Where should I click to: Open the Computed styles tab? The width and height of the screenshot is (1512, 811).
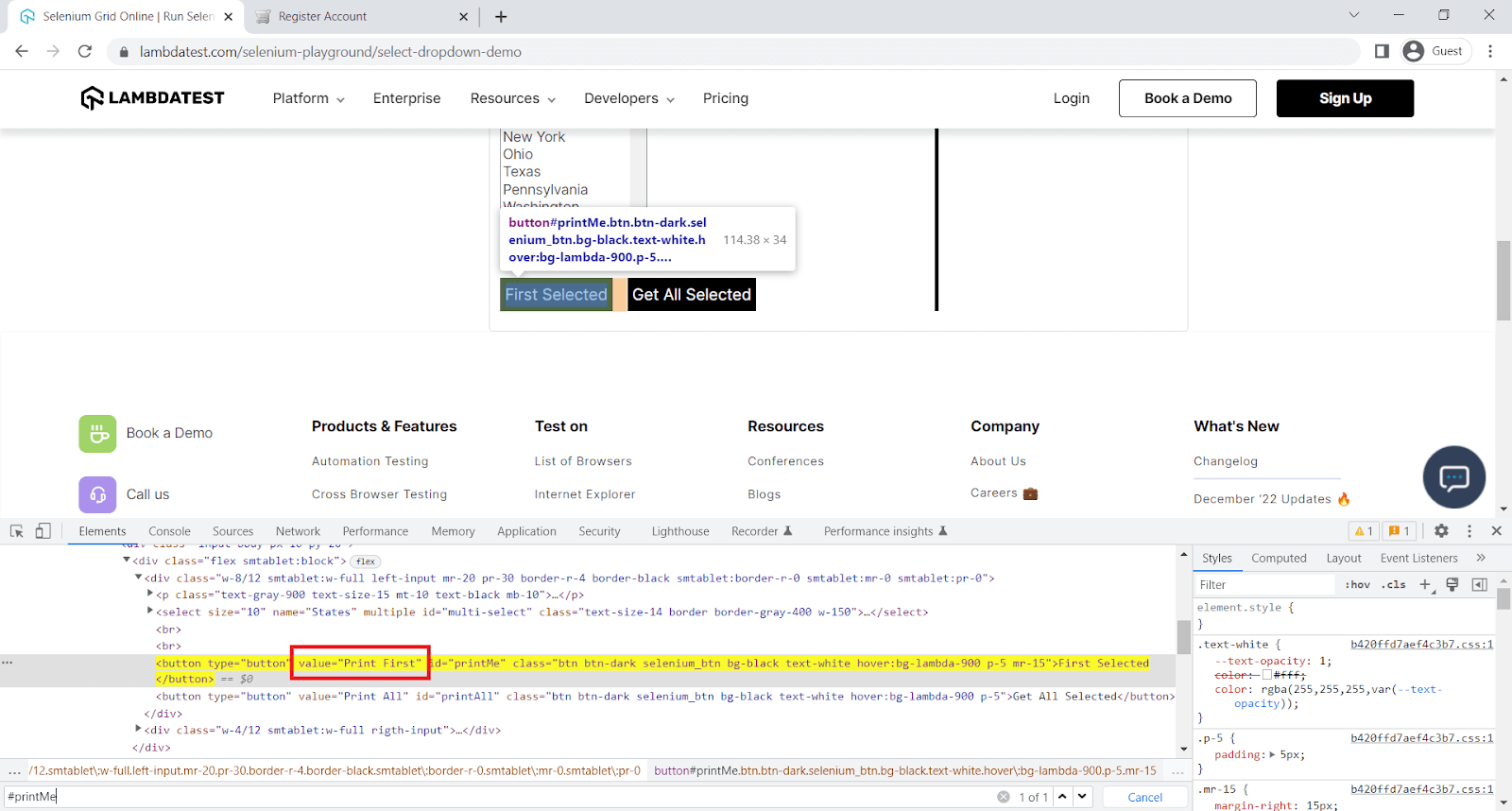1279,559
